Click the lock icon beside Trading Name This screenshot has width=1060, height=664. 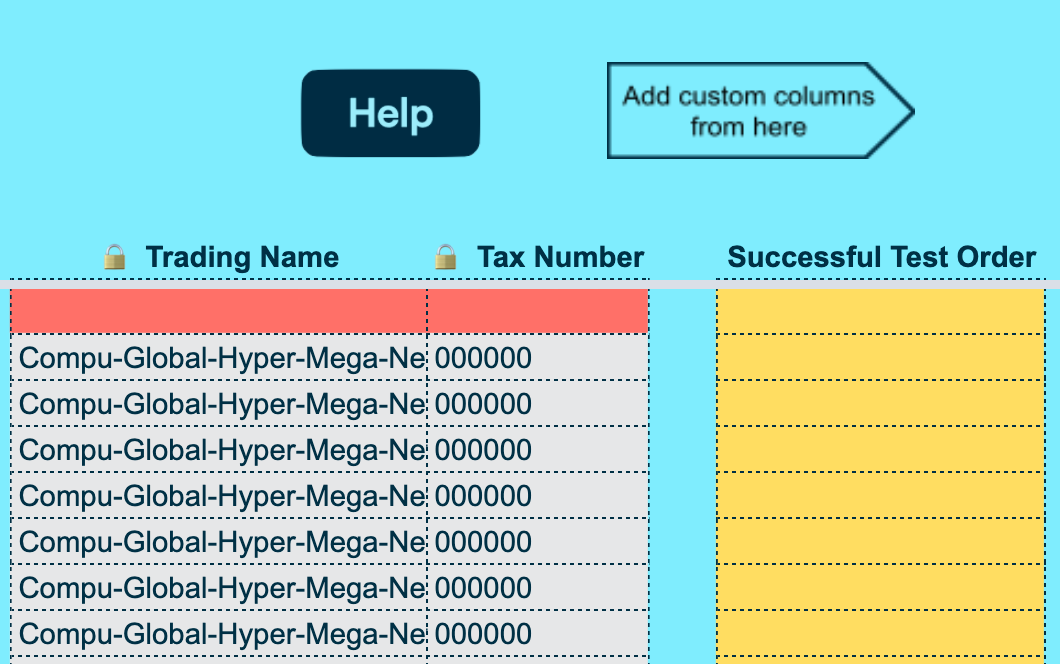(115, 257)
